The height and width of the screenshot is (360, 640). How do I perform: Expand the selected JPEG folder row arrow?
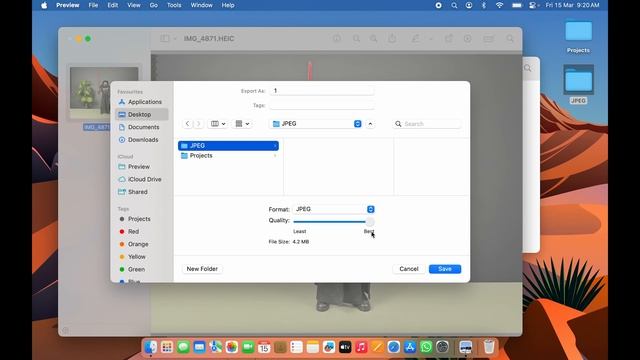[275, 146]
